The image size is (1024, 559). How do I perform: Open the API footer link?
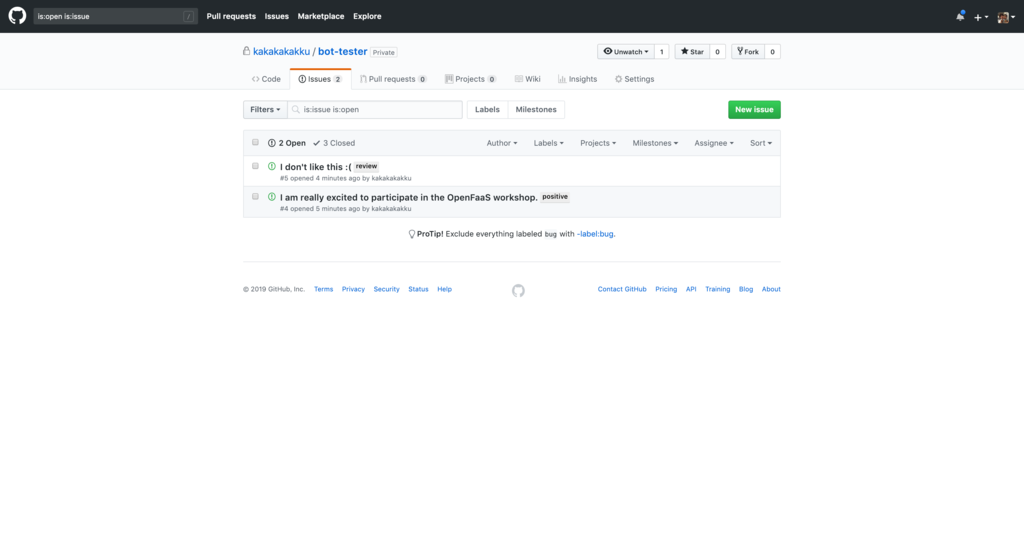pos(691,289)
